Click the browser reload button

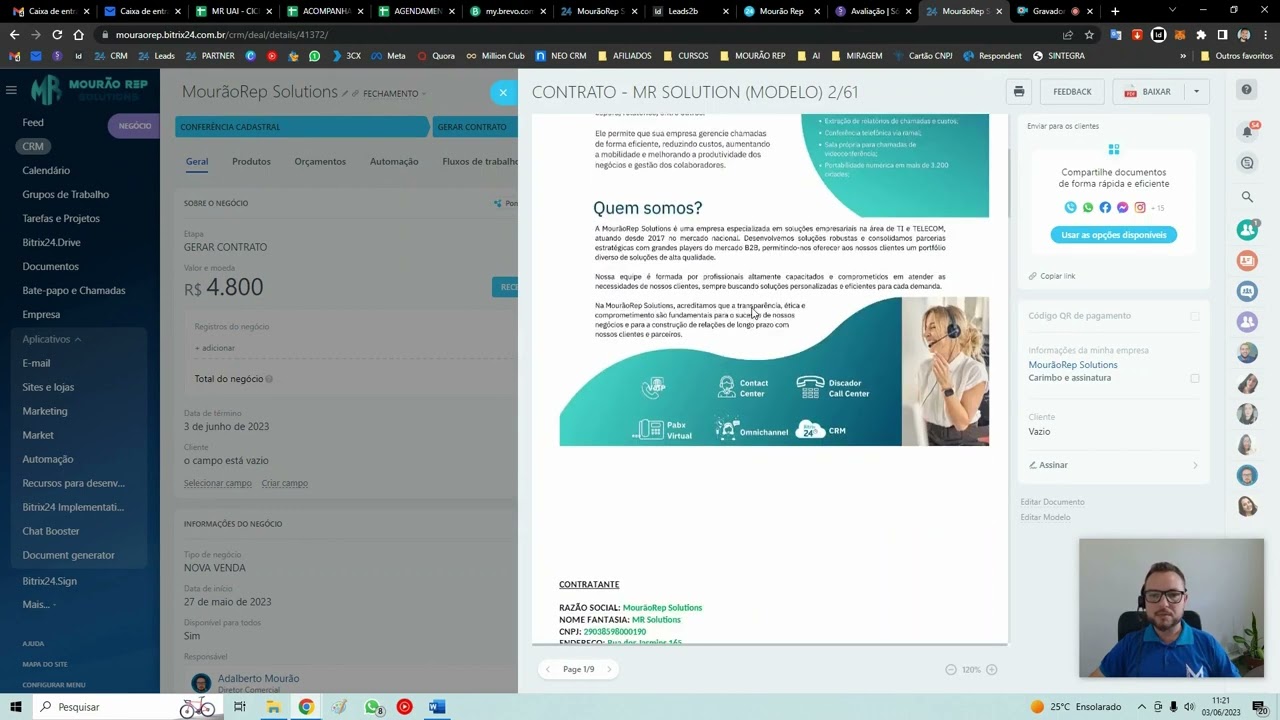tap(57, 34)
